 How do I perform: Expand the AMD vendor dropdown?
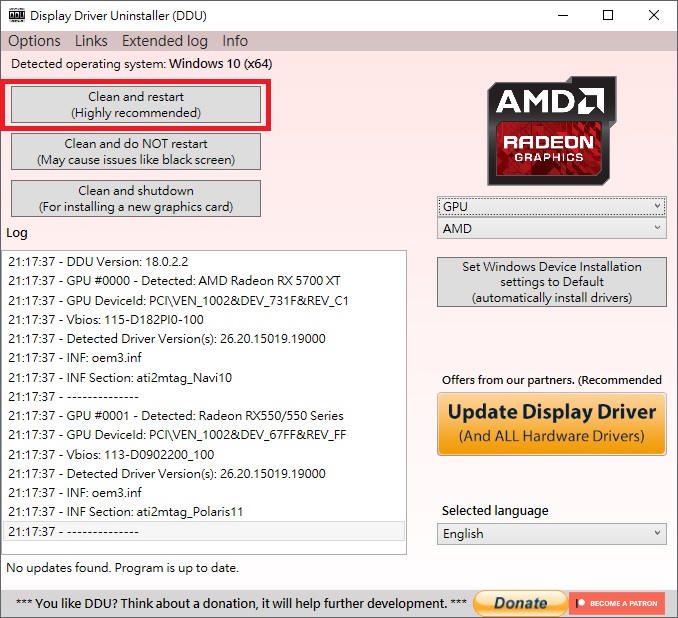pos(552,228)
